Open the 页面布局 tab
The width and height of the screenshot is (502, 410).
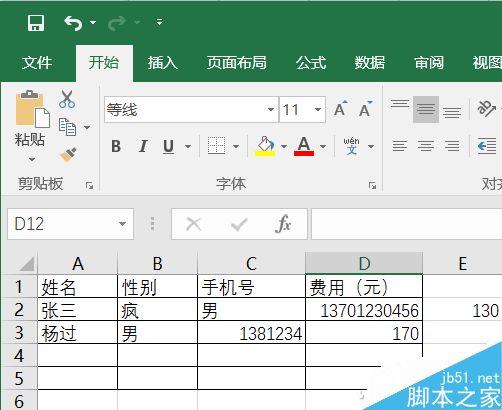[236, 63]
